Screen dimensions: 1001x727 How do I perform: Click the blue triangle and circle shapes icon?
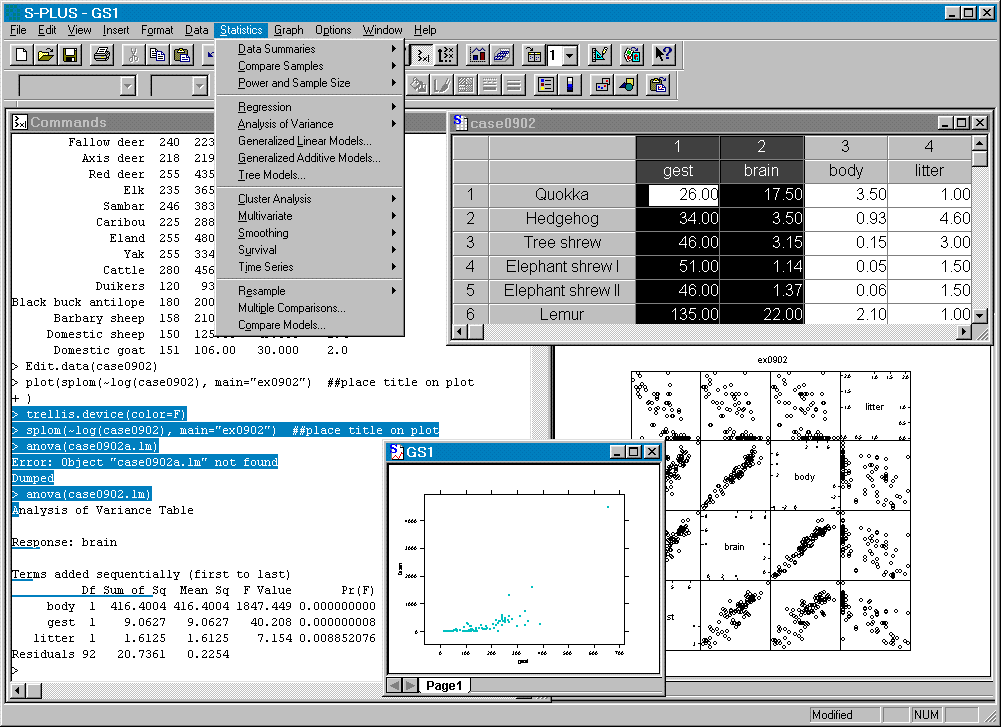coord(626,85)
